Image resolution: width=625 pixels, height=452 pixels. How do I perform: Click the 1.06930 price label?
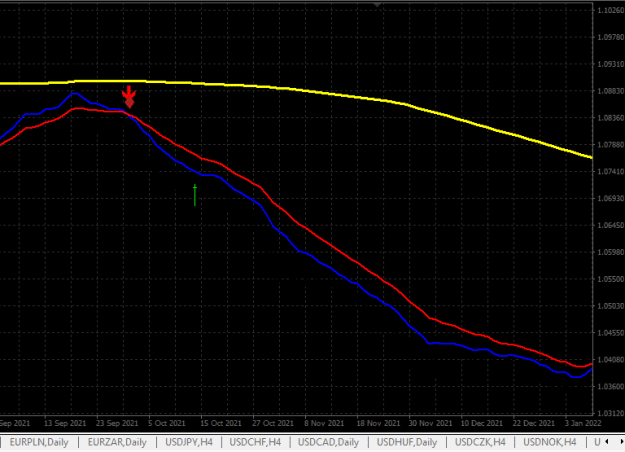click(x=611, y=198)
